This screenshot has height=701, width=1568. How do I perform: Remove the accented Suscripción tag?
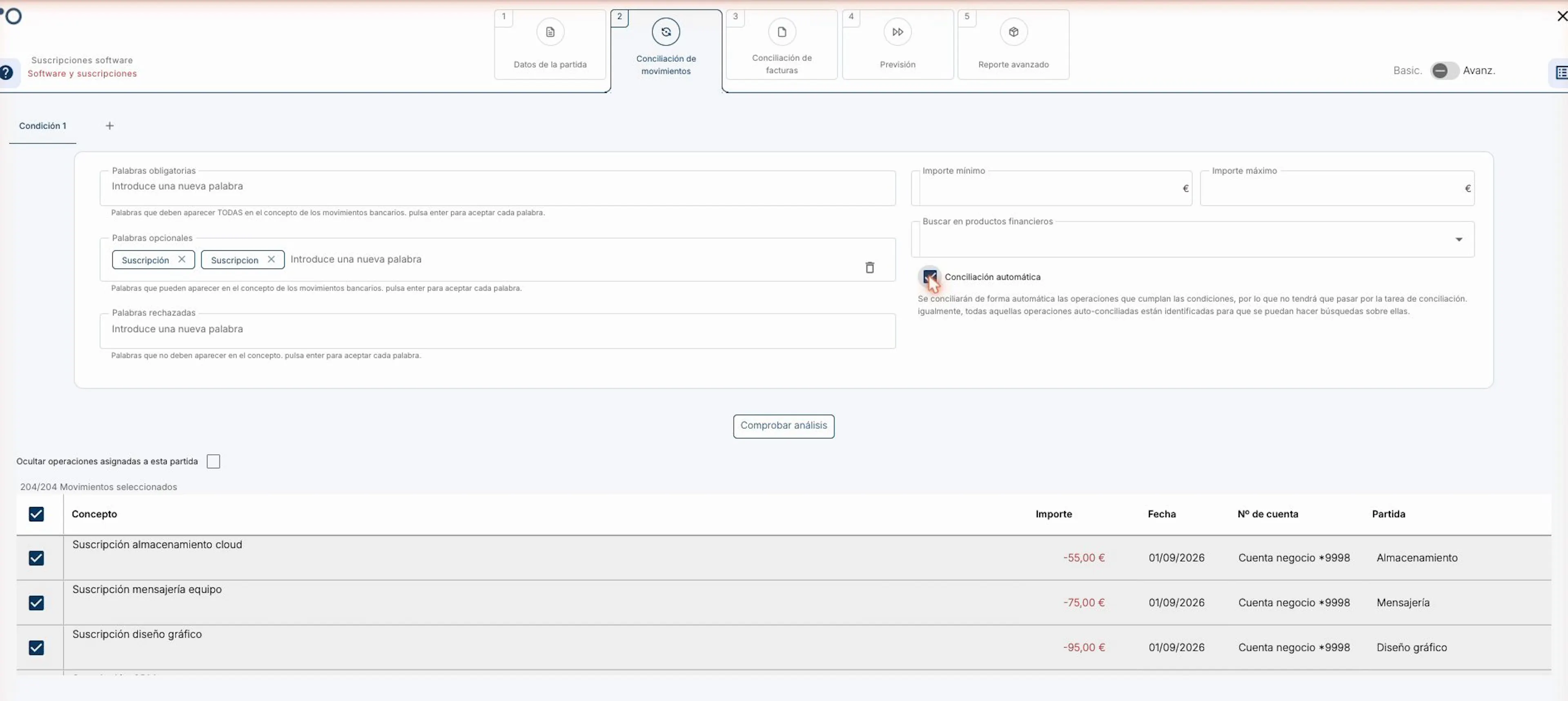click(x=181, y=259)
